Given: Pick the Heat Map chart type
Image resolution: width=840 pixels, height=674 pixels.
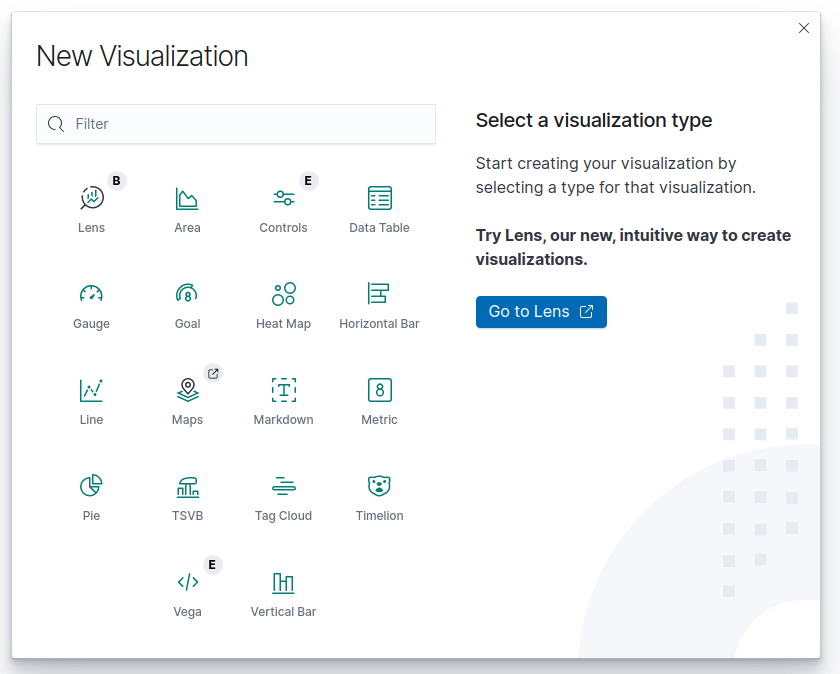Looking at the screenshot, I should point(283,295).
